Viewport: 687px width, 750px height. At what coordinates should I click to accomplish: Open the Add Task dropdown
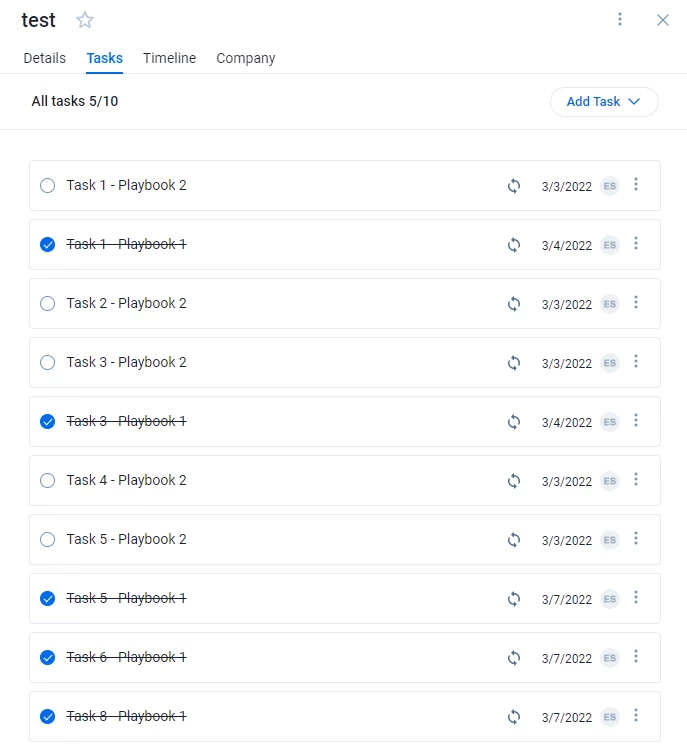click(x=604, y=101)
